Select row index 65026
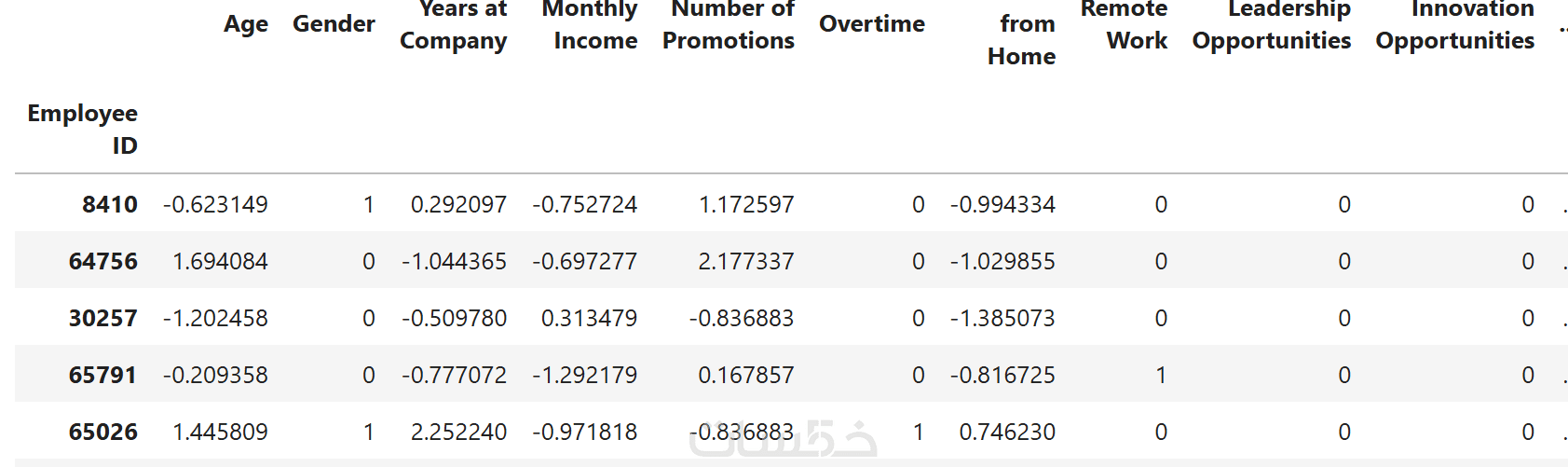The height and width of the screenshot is (467, 1568). point(103,433)
